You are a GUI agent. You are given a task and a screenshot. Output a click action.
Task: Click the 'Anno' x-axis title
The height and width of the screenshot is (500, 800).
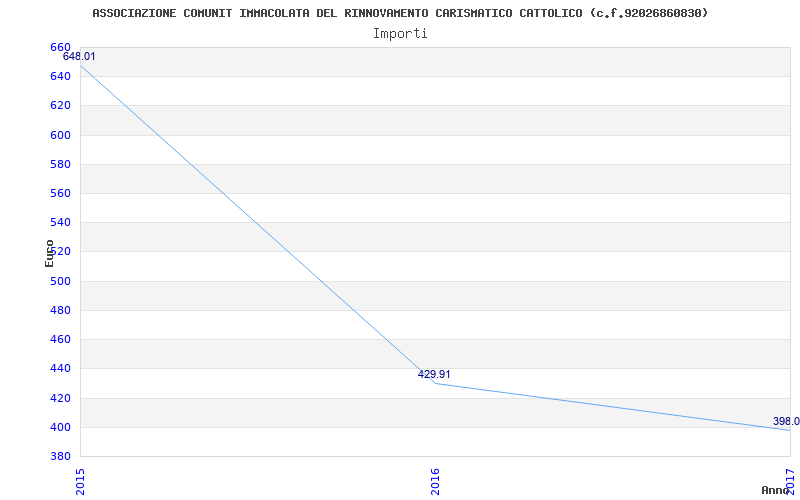point(775,490)
